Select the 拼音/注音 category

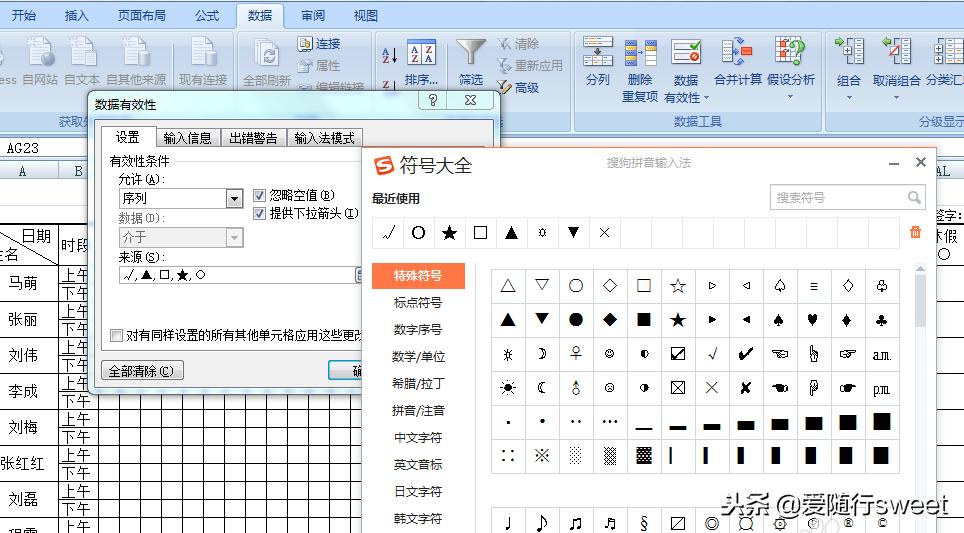(x=418, y=411)
